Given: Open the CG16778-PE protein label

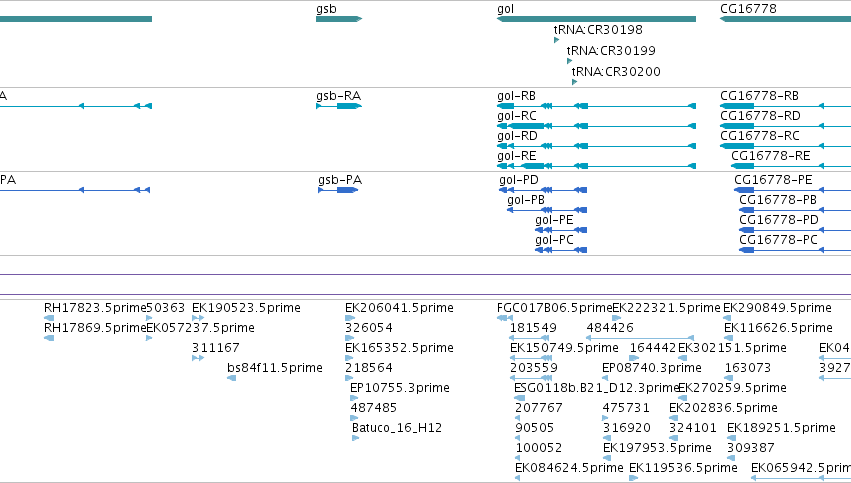Looking at the screenshot, I should pyautogui.click(x=773, y=180).
